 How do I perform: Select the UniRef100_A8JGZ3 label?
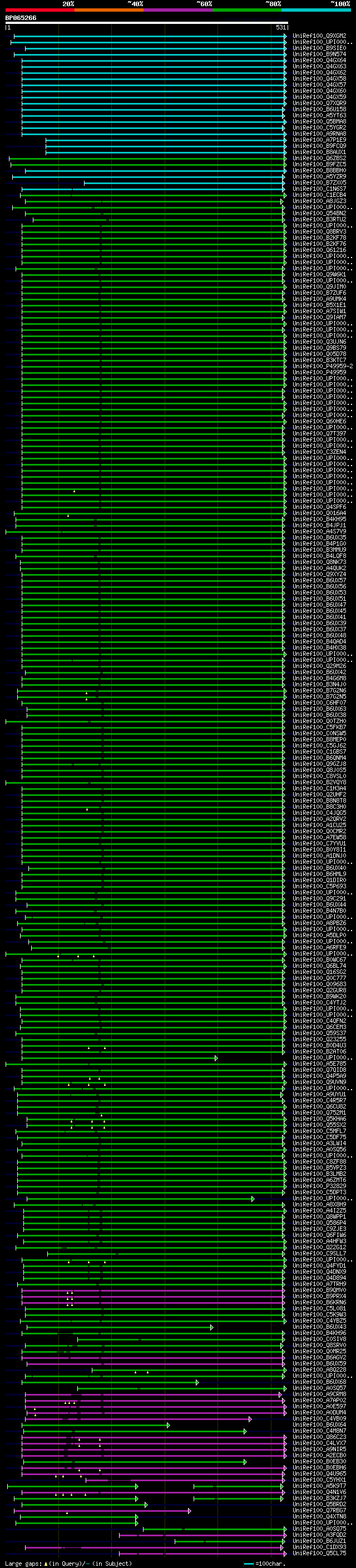(319, 201)
